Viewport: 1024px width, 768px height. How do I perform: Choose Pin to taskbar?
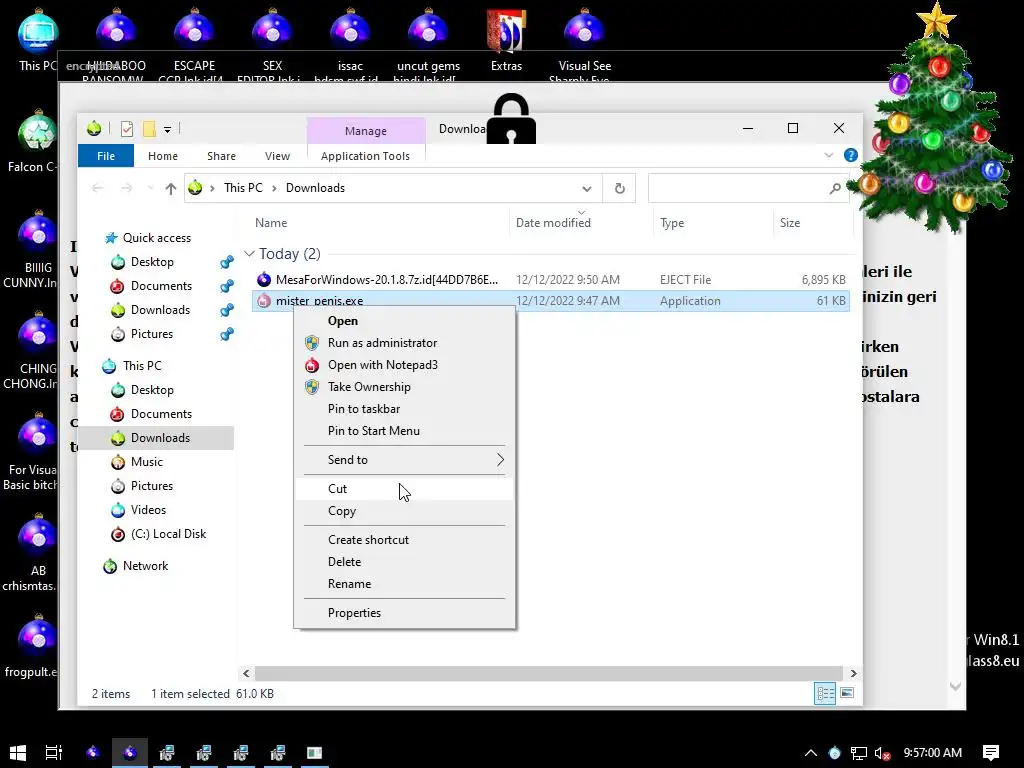coord(405,409)
